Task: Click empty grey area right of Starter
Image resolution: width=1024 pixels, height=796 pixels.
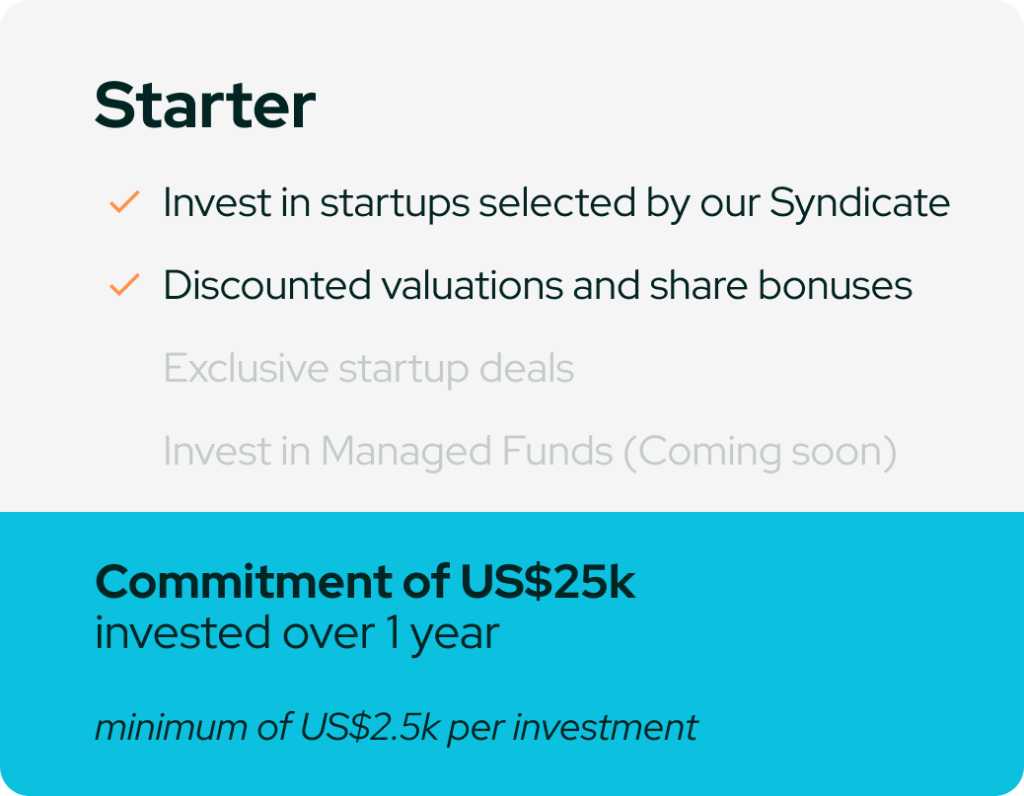Action: coord(653,104)
